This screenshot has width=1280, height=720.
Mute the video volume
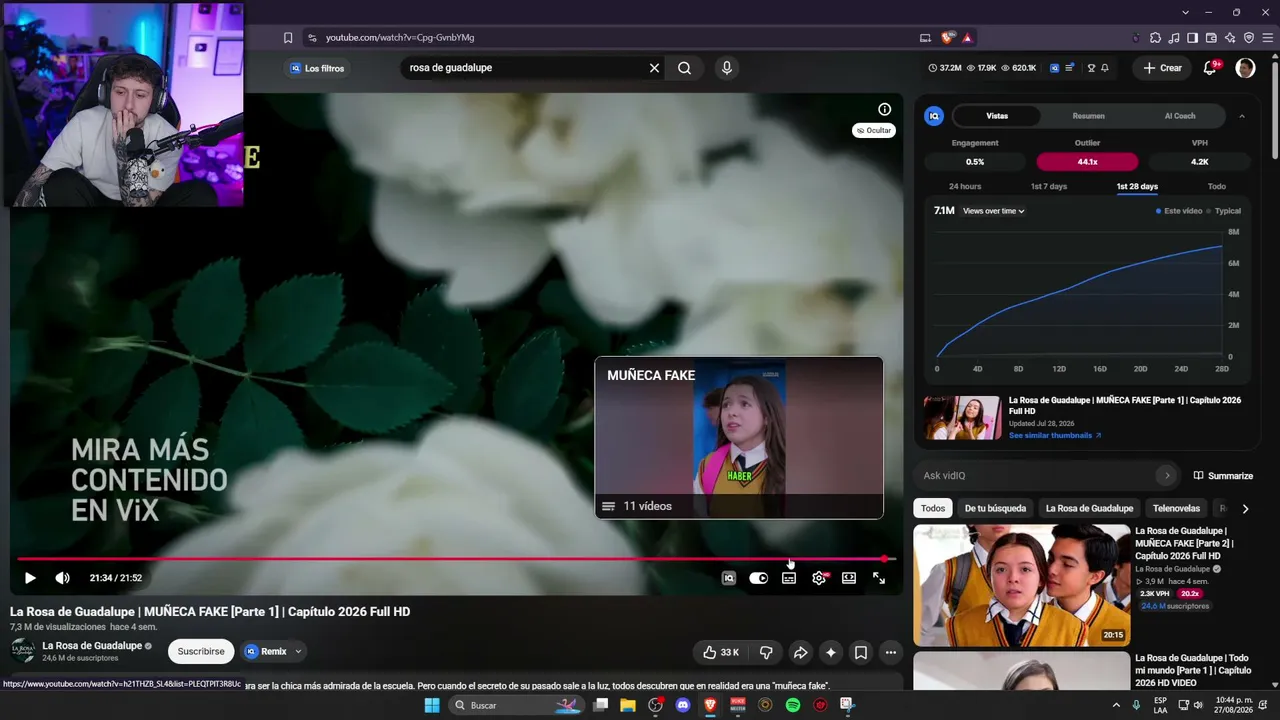[62, 578]
